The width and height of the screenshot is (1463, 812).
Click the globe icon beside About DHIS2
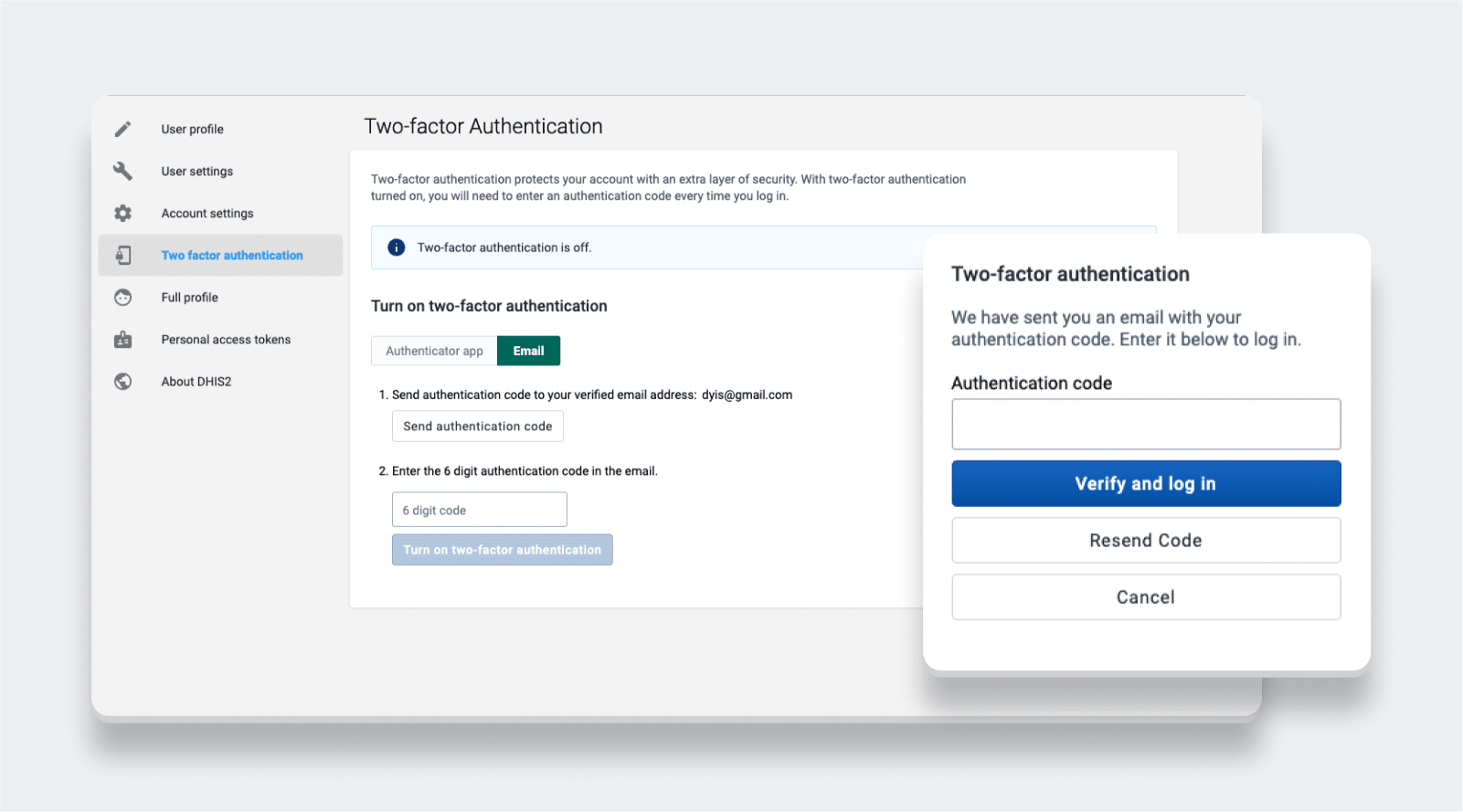pos(123,381)
